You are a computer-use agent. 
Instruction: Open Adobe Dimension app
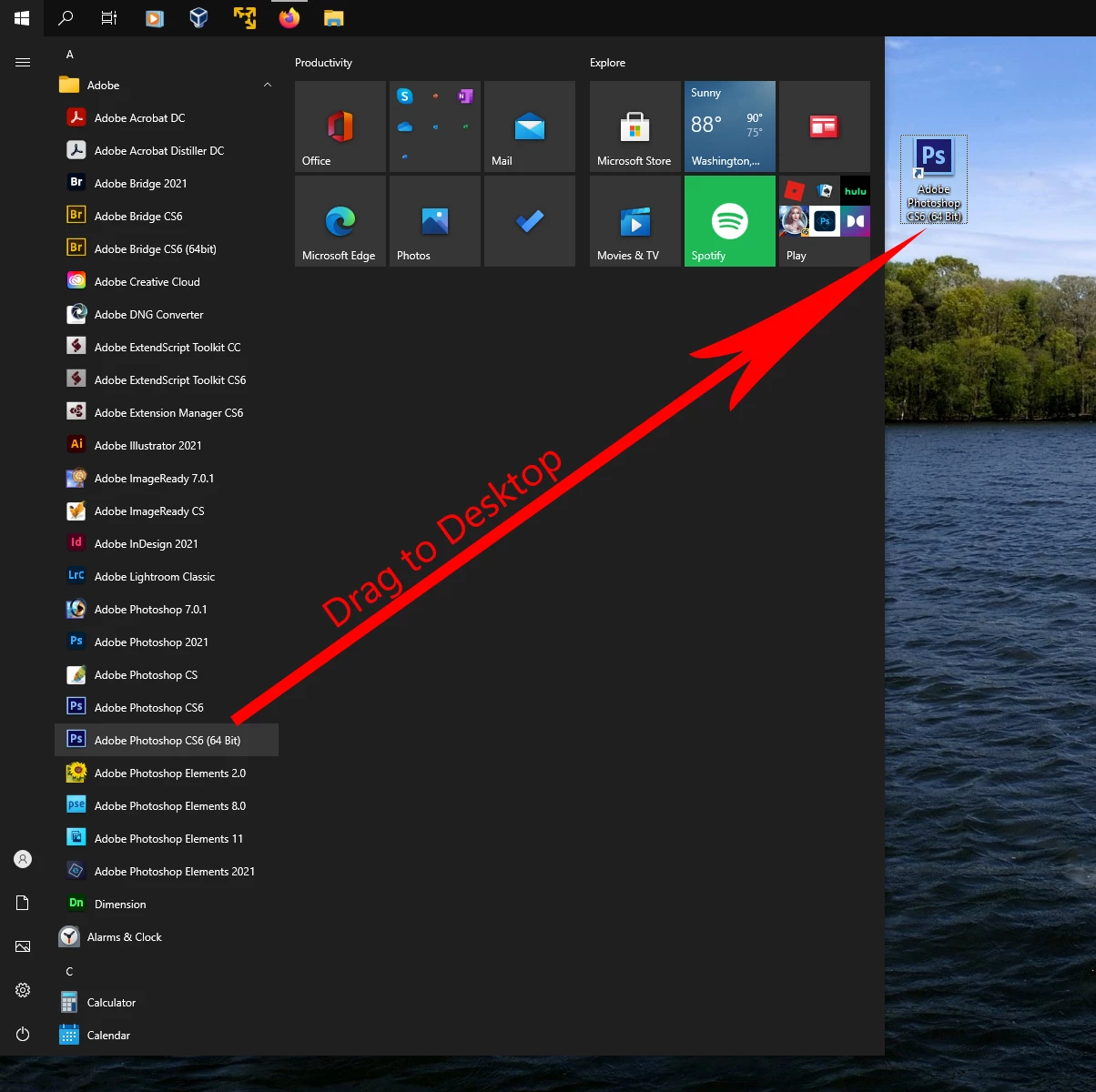click(167, 905)
